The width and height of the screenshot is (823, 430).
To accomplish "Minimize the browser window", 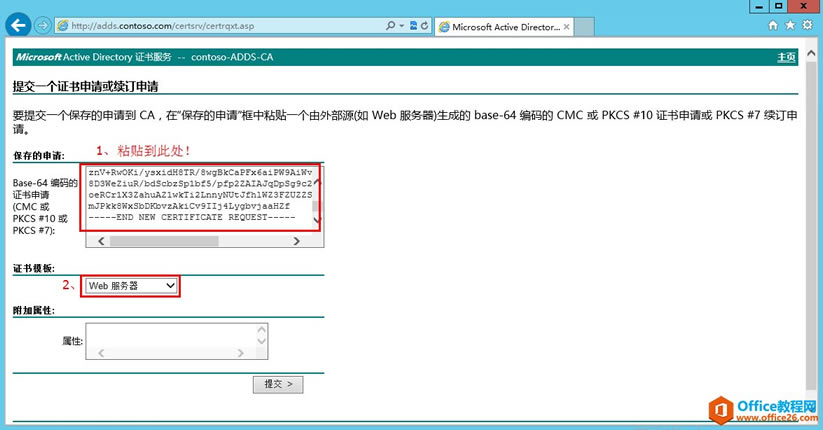I will pyautogui.click(x=759, y=6).
